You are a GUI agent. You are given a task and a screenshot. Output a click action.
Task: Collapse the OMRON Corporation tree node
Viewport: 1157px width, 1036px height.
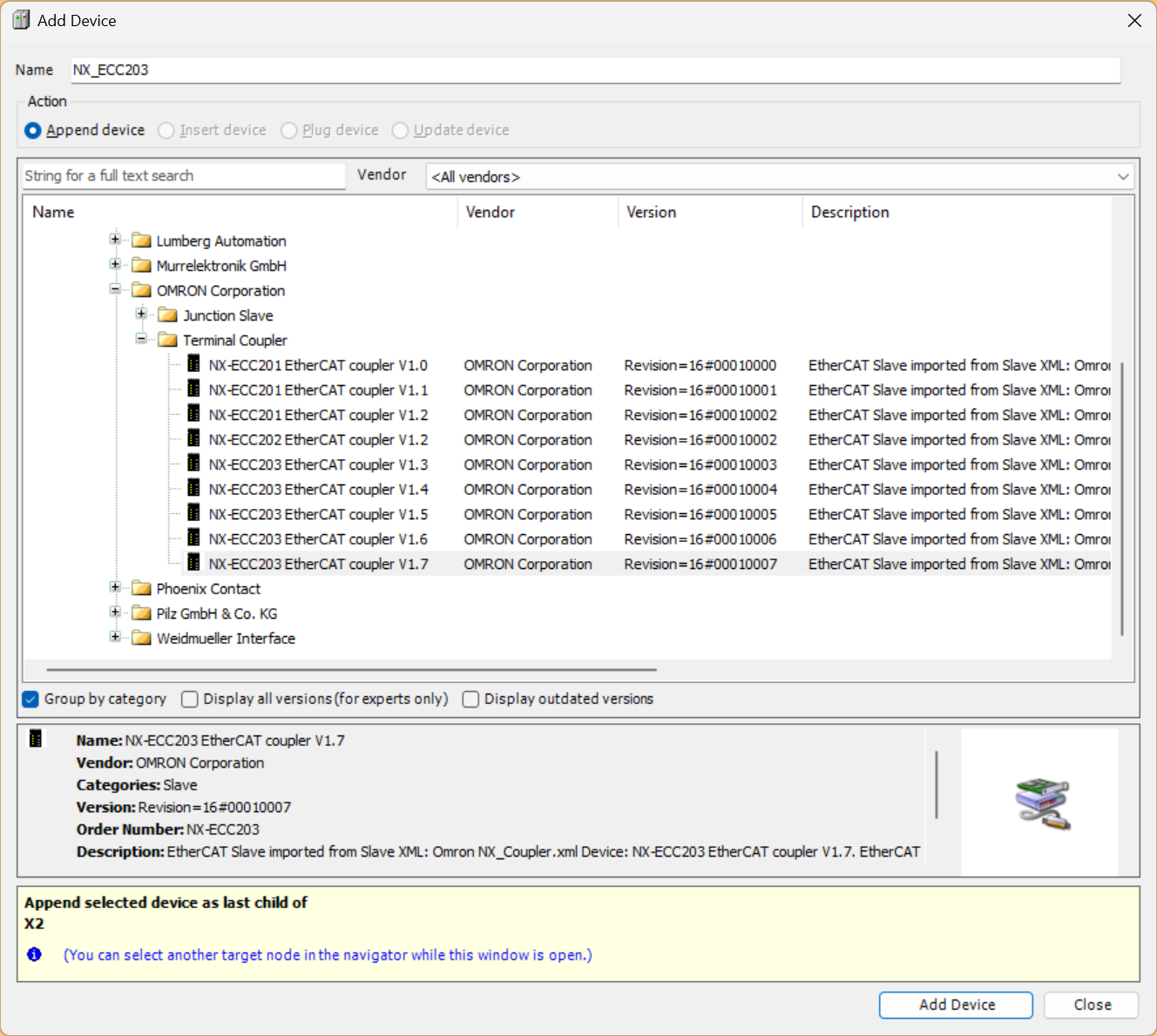[x=115, y=288]
